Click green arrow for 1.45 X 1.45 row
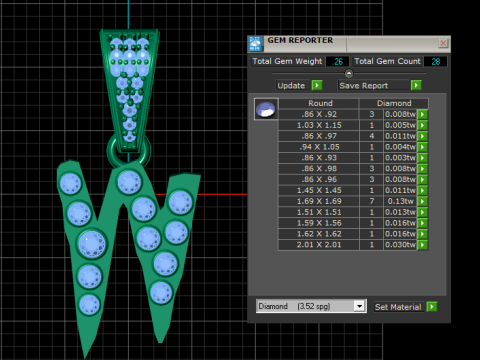 422,190
